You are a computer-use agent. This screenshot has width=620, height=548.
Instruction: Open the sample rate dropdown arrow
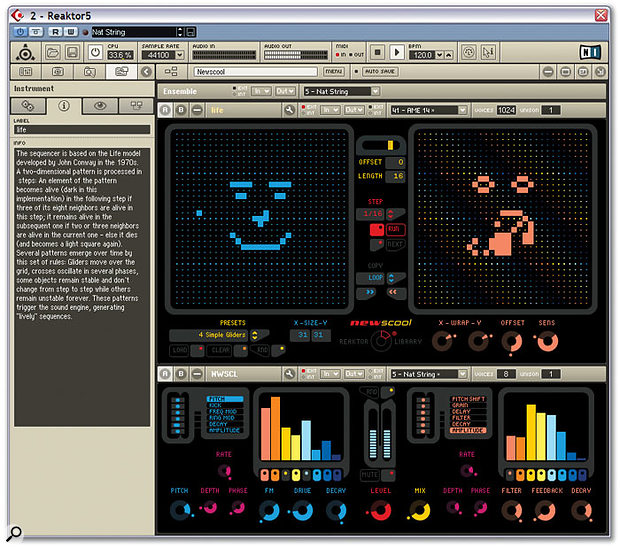[180, 55]
